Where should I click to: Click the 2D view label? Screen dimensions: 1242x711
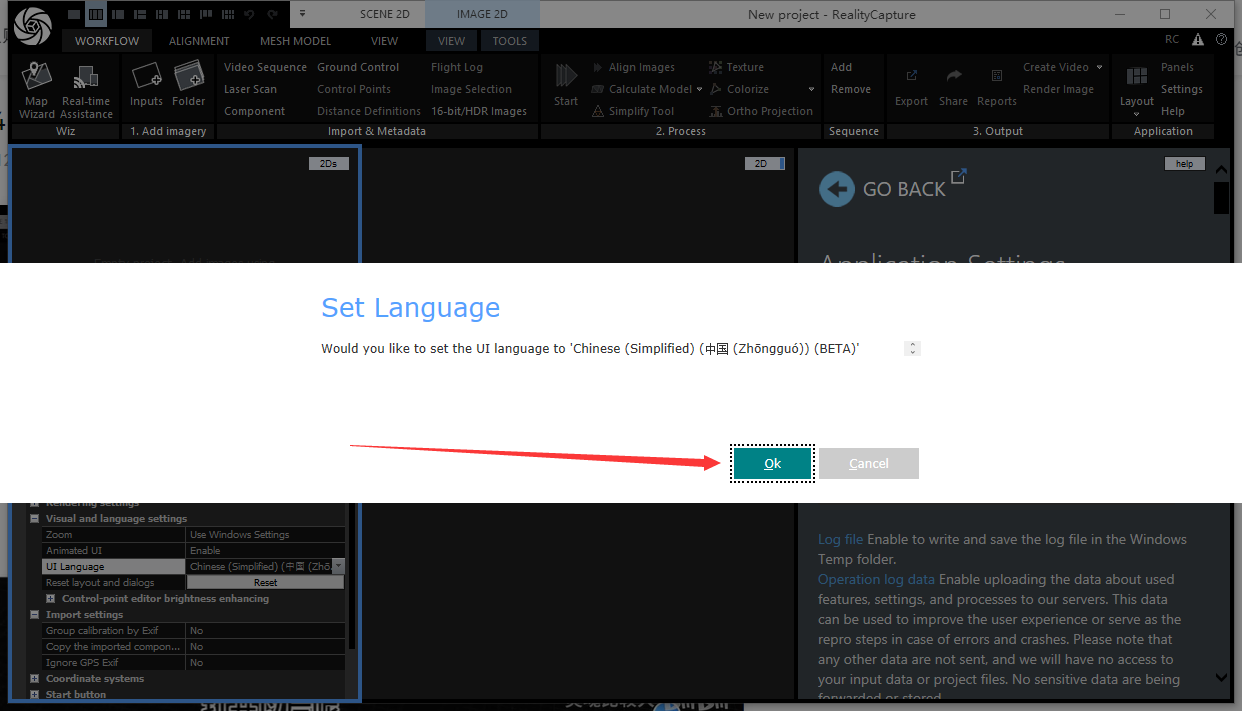[765, 164]
